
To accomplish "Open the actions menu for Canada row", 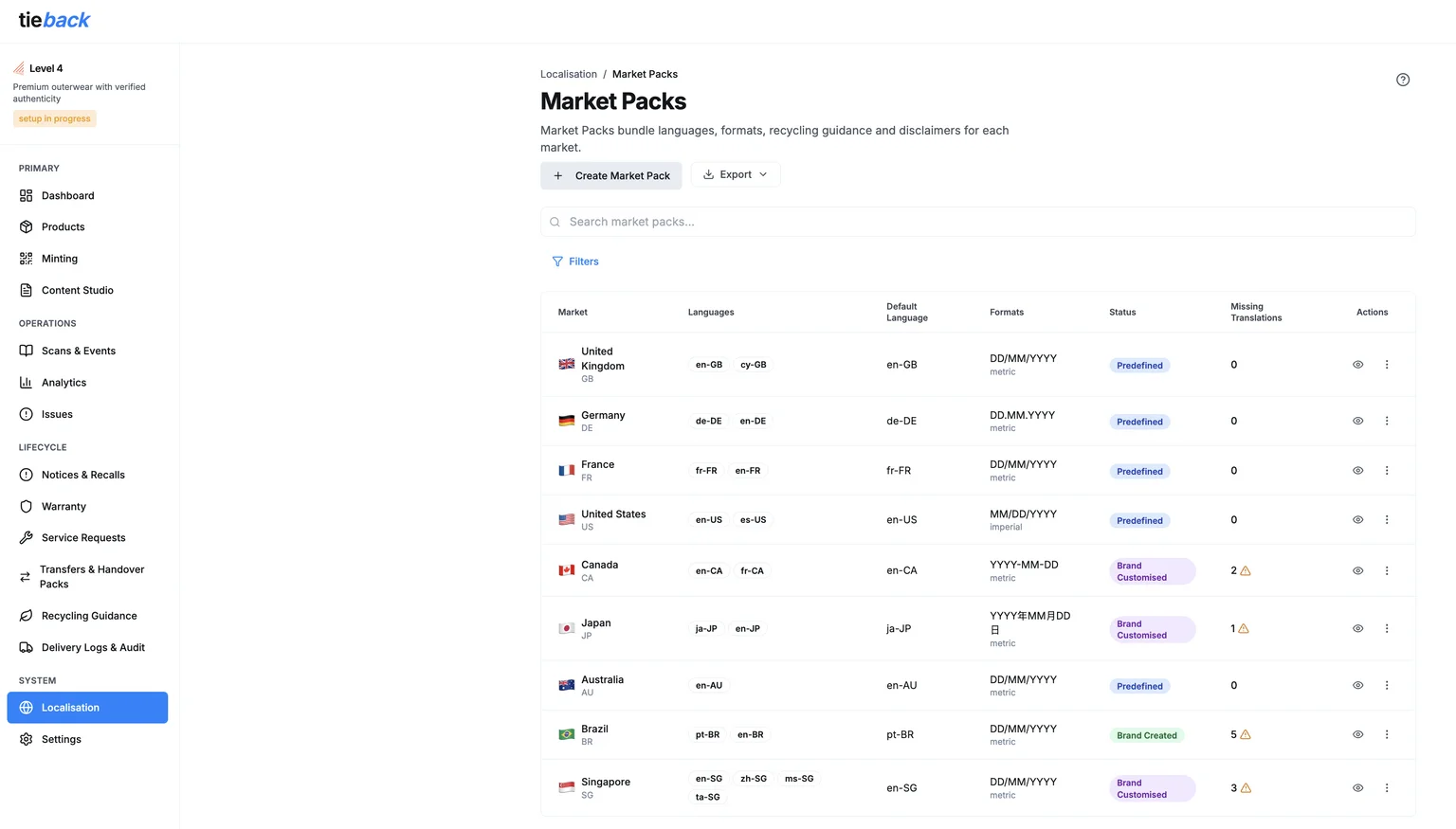I will point(1387,570).
